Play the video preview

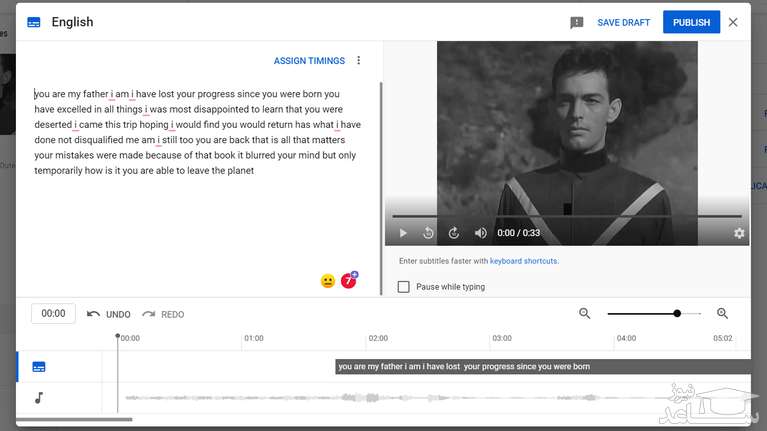pos(403,233)
